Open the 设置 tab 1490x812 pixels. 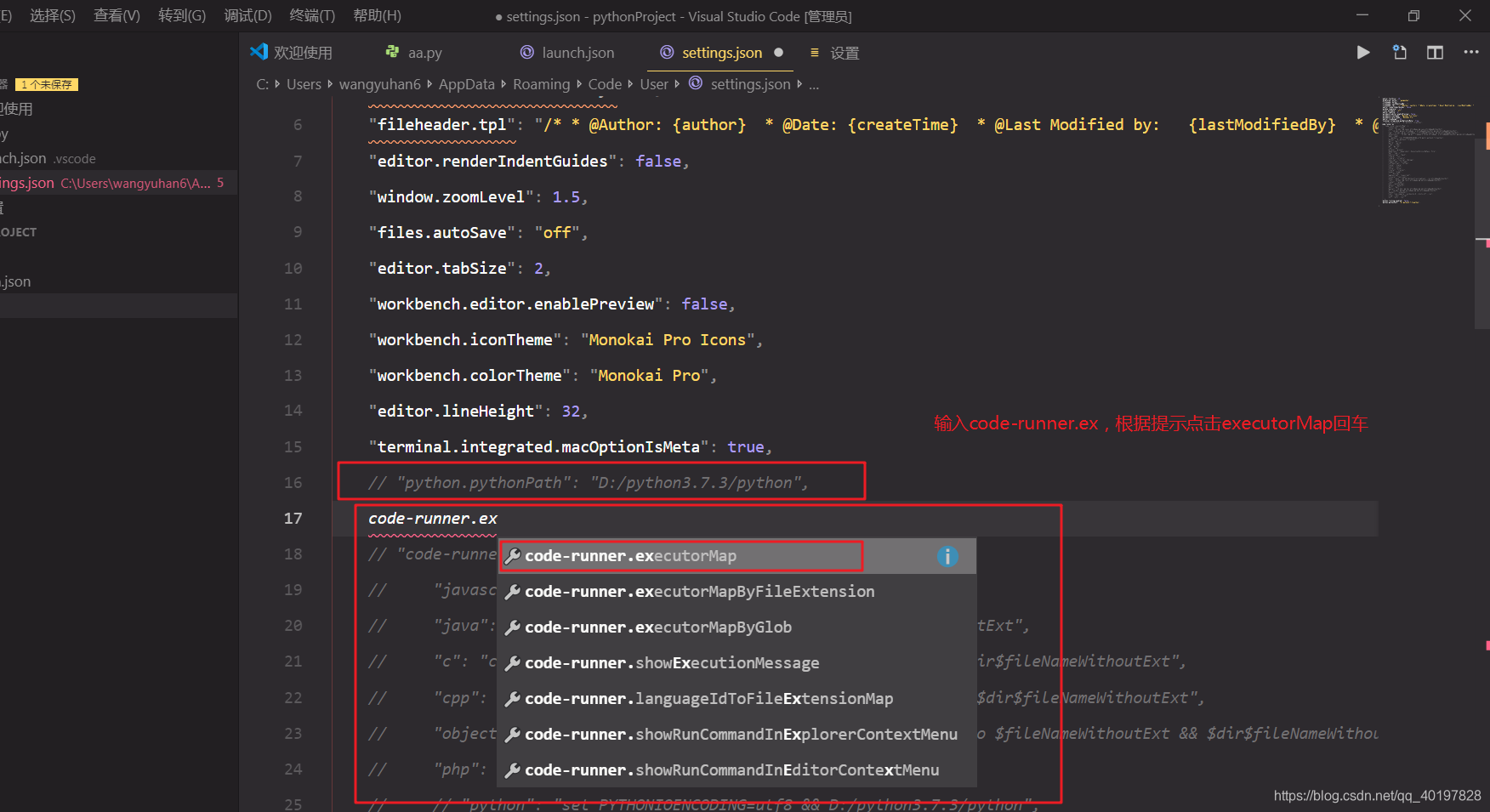(845, 53)
